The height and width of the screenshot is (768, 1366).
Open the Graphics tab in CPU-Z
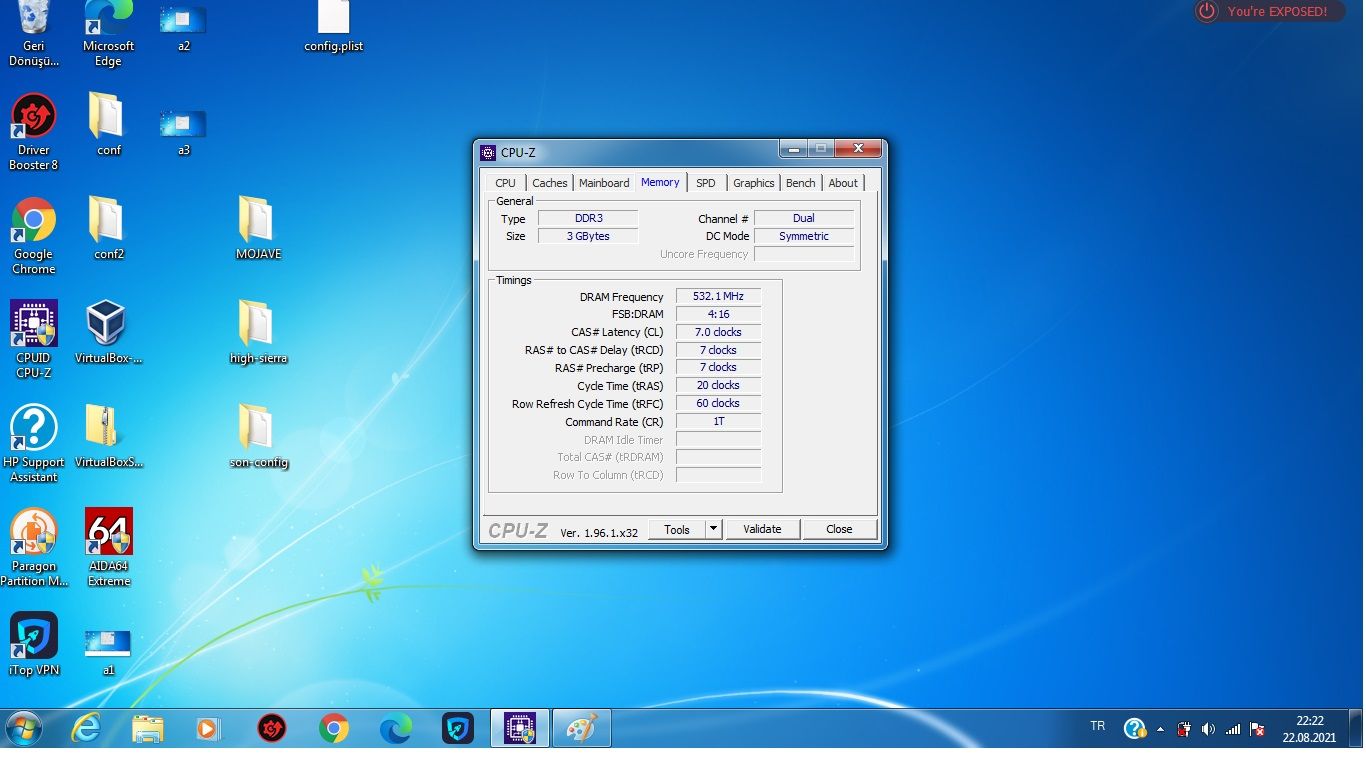753,183
